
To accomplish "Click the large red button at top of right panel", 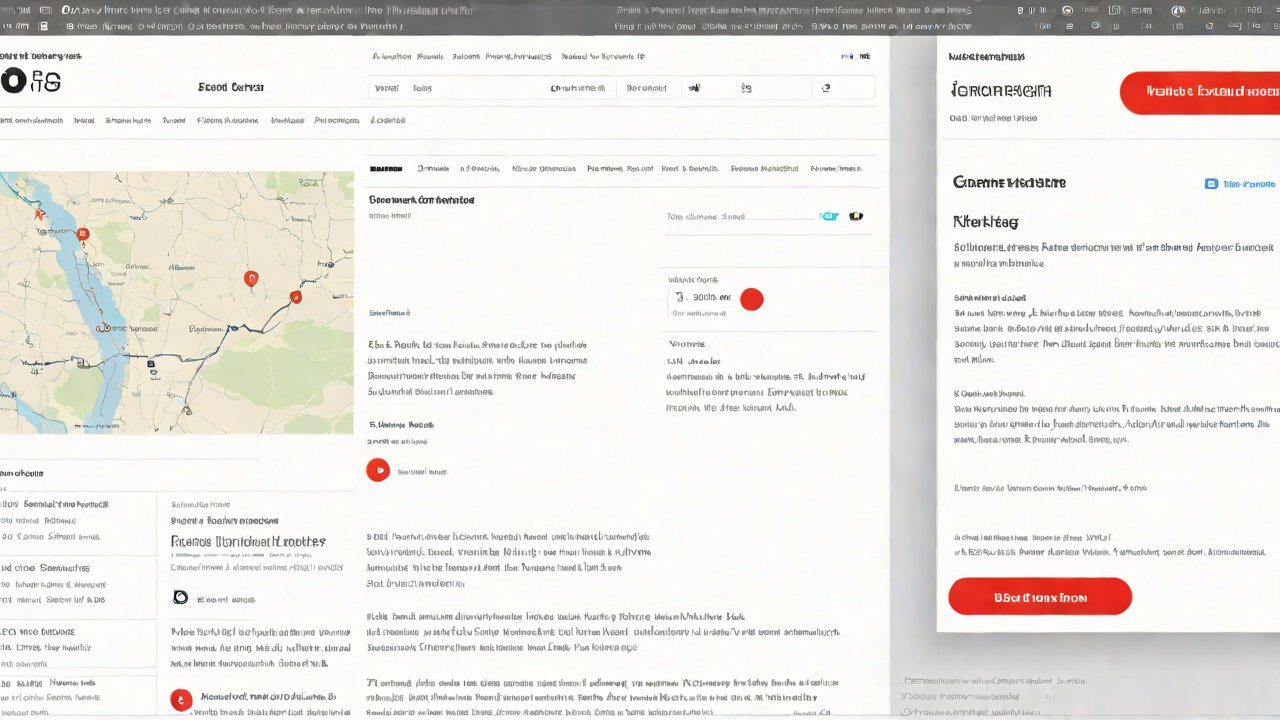I will [x=1200, y=92].
